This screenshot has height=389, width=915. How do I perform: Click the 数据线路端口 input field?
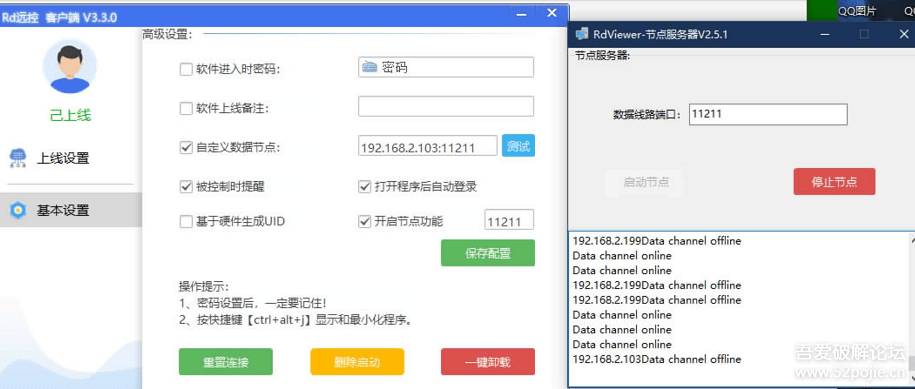tap(768, 114)
